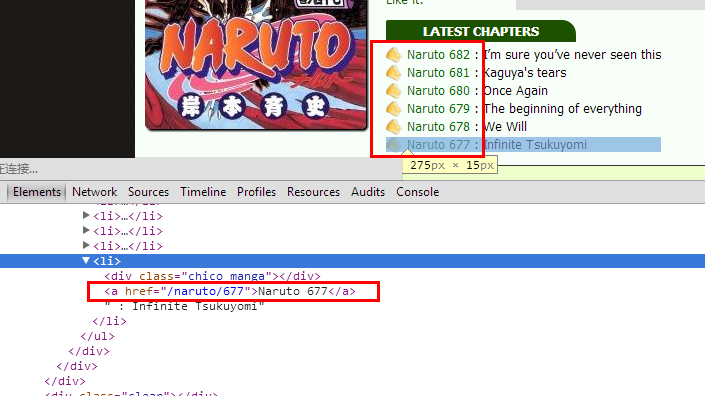Open the Naruto 679 chapter link
Viewport: 705px width, 396px height.
[x=438, y=109]
